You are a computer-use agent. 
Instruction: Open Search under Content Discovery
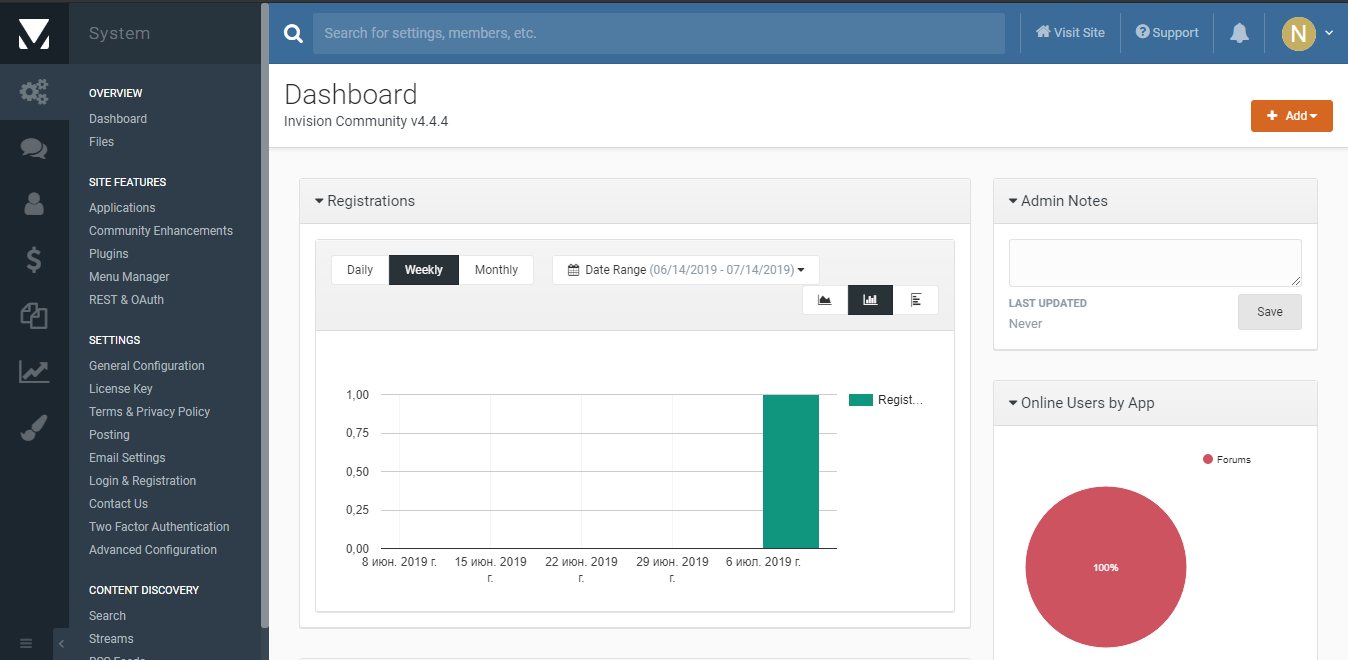click(x=107, y=616)
